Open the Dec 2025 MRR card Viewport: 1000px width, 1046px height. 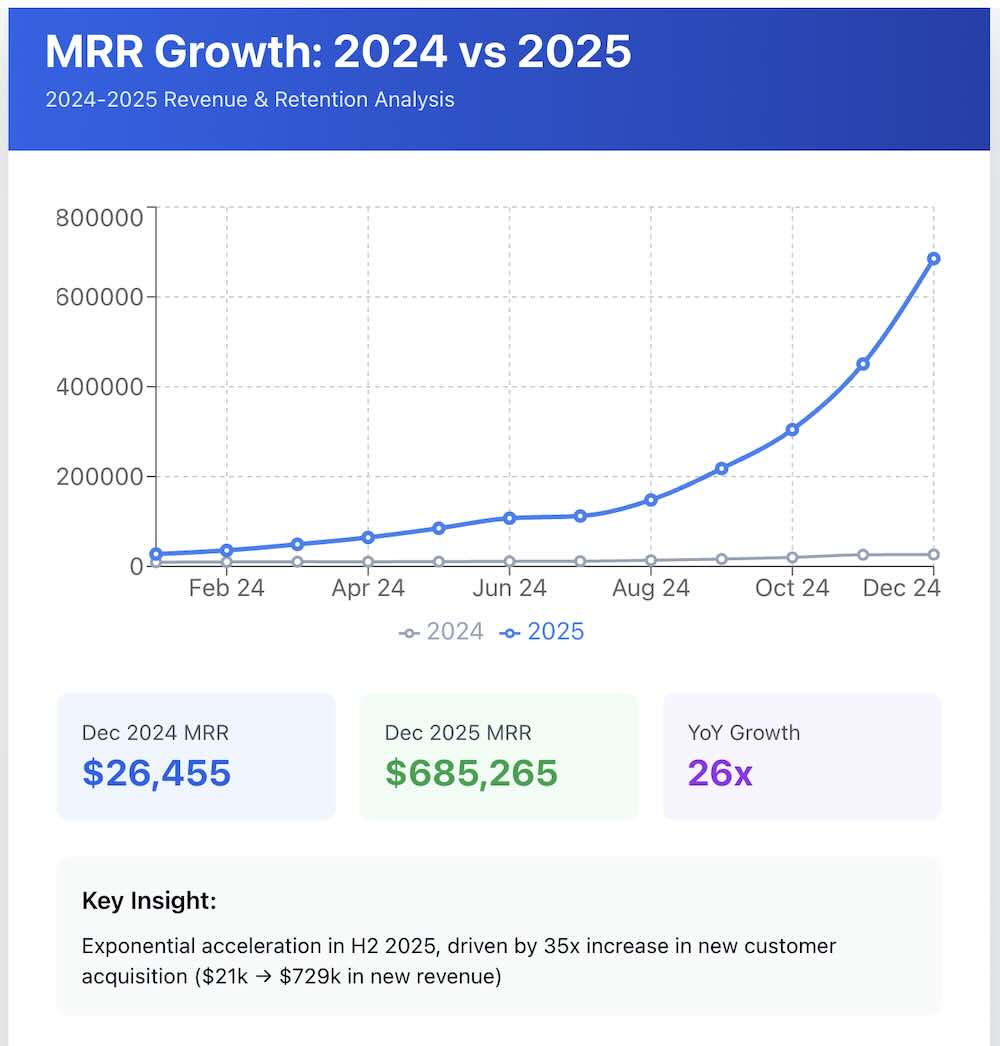pyautogui.click(x=498, y=756)
